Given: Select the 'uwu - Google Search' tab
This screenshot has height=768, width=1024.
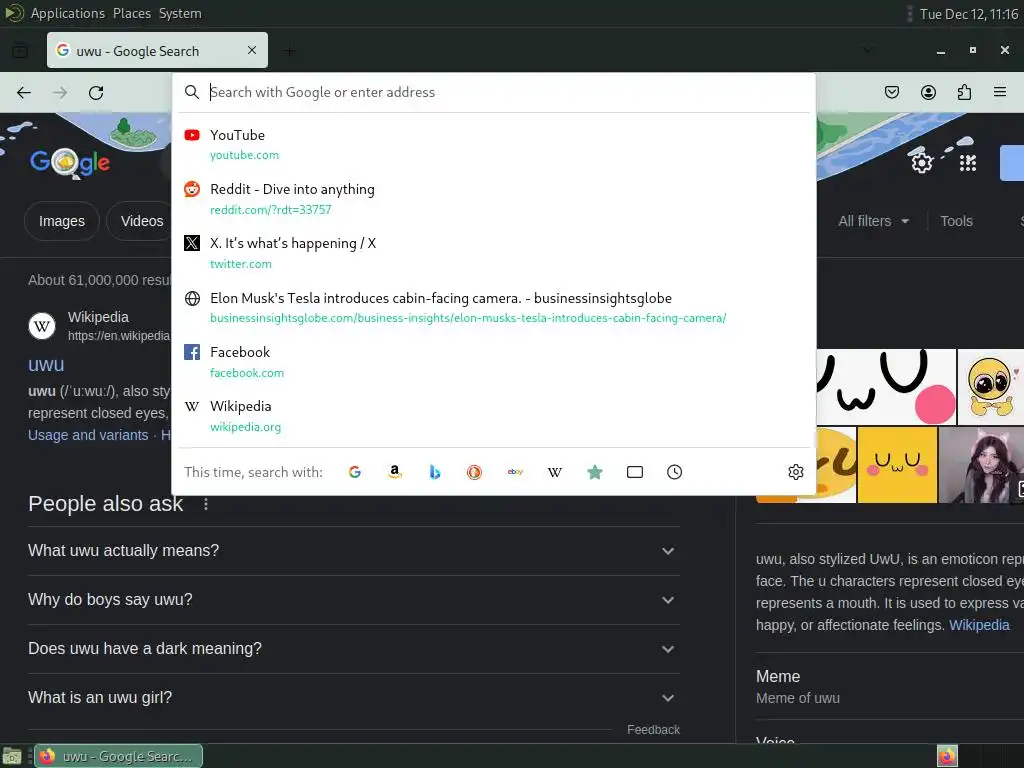Looking at the screenshot, I should (x=157, y=50).
